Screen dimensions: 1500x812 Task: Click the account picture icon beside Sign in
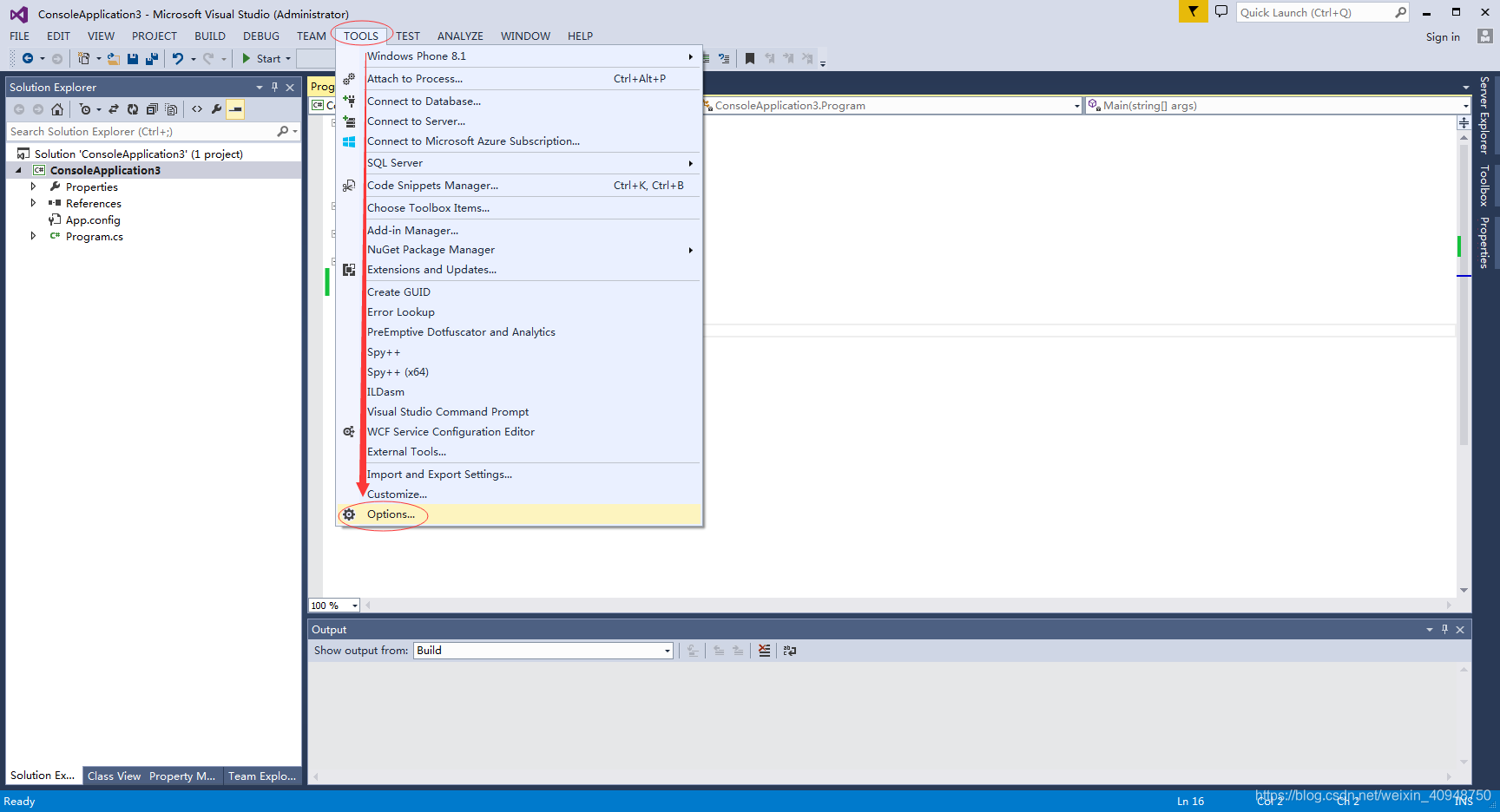1485,36
